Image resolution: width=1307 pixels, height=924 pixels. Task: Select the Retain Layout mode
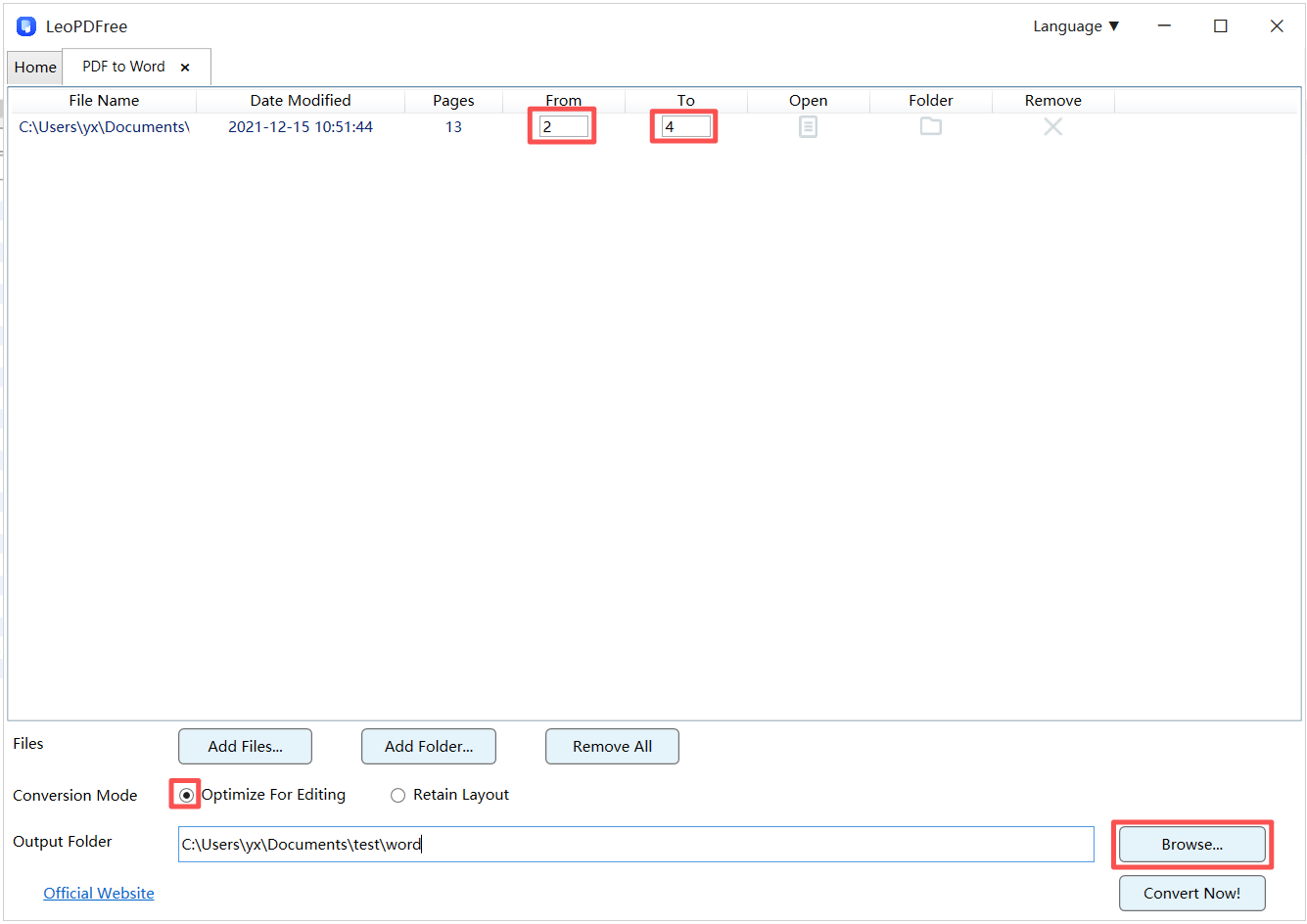click(x=397, y=795)
